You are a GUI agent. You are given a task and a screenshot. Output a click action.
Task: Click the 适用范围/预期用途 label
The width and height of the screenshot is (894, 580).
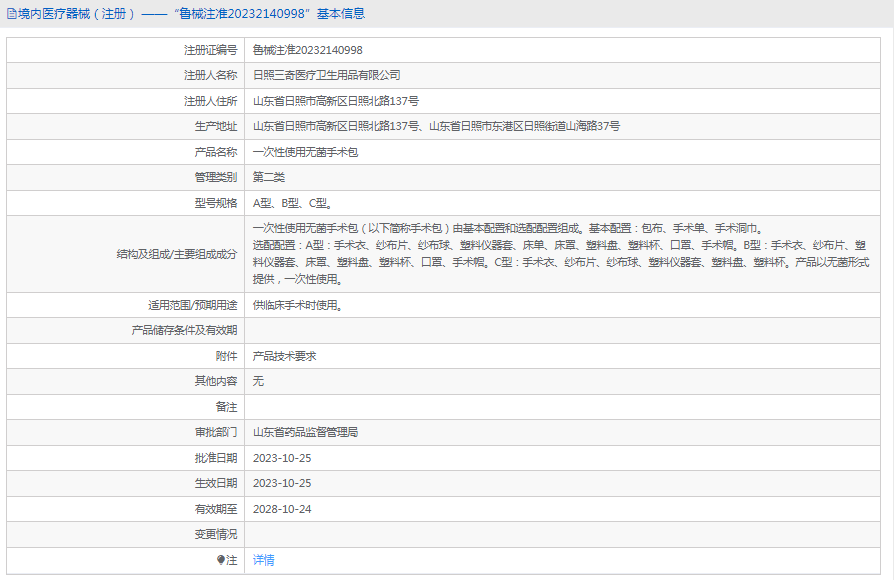click(192, 305)
